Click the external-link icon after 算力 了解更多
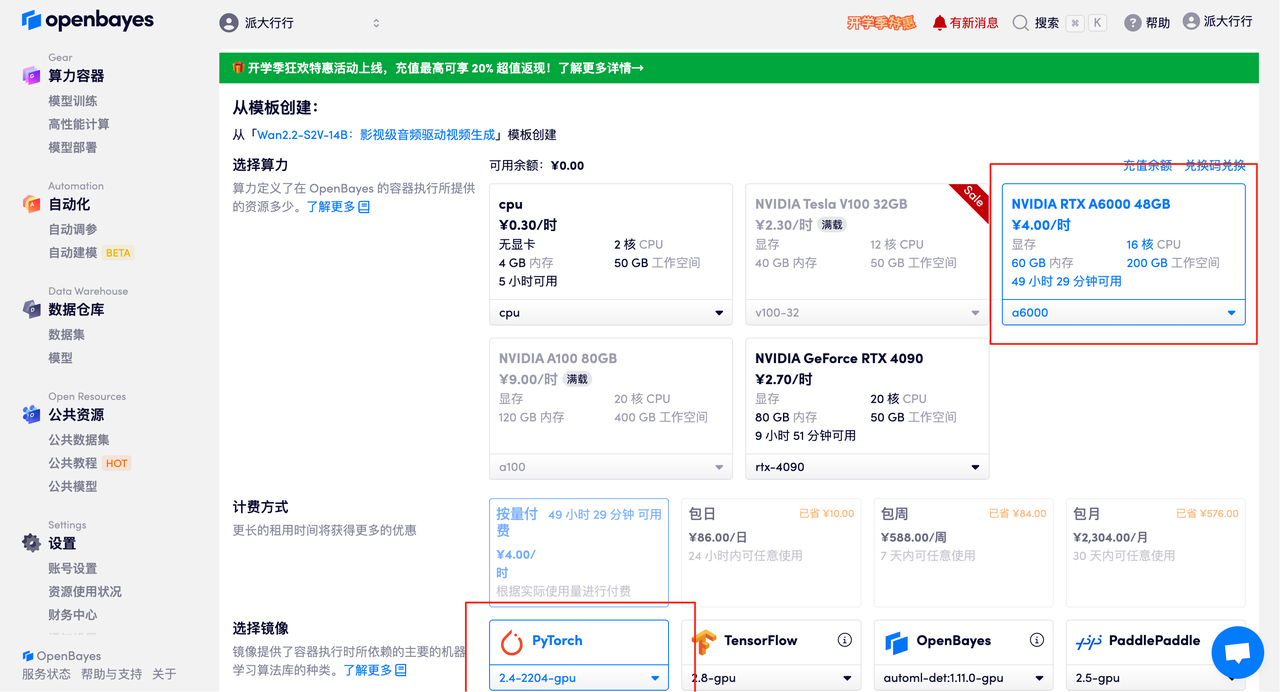The image size is (1280, 692). 364,207
